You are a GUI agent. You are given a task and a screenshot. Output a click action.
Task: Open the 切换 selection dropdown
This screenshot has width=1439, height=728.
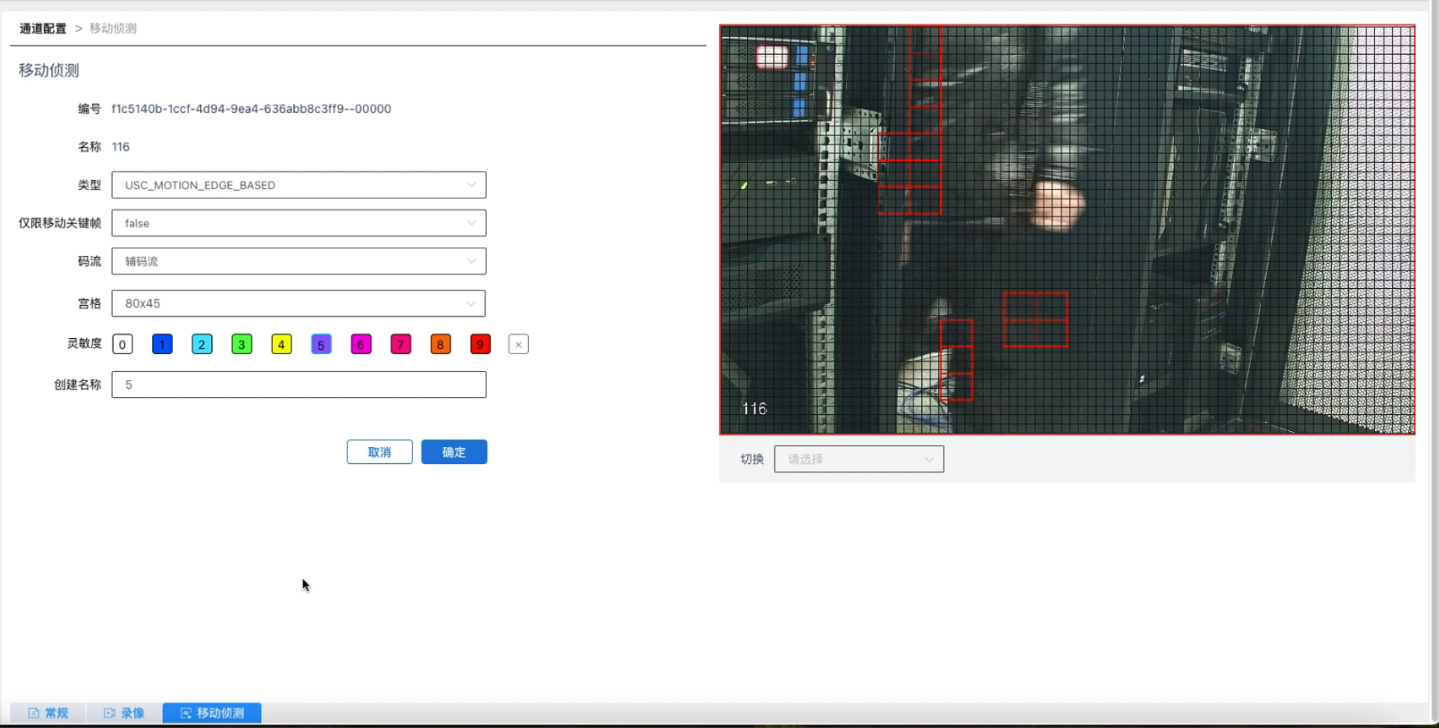[858, 459]
